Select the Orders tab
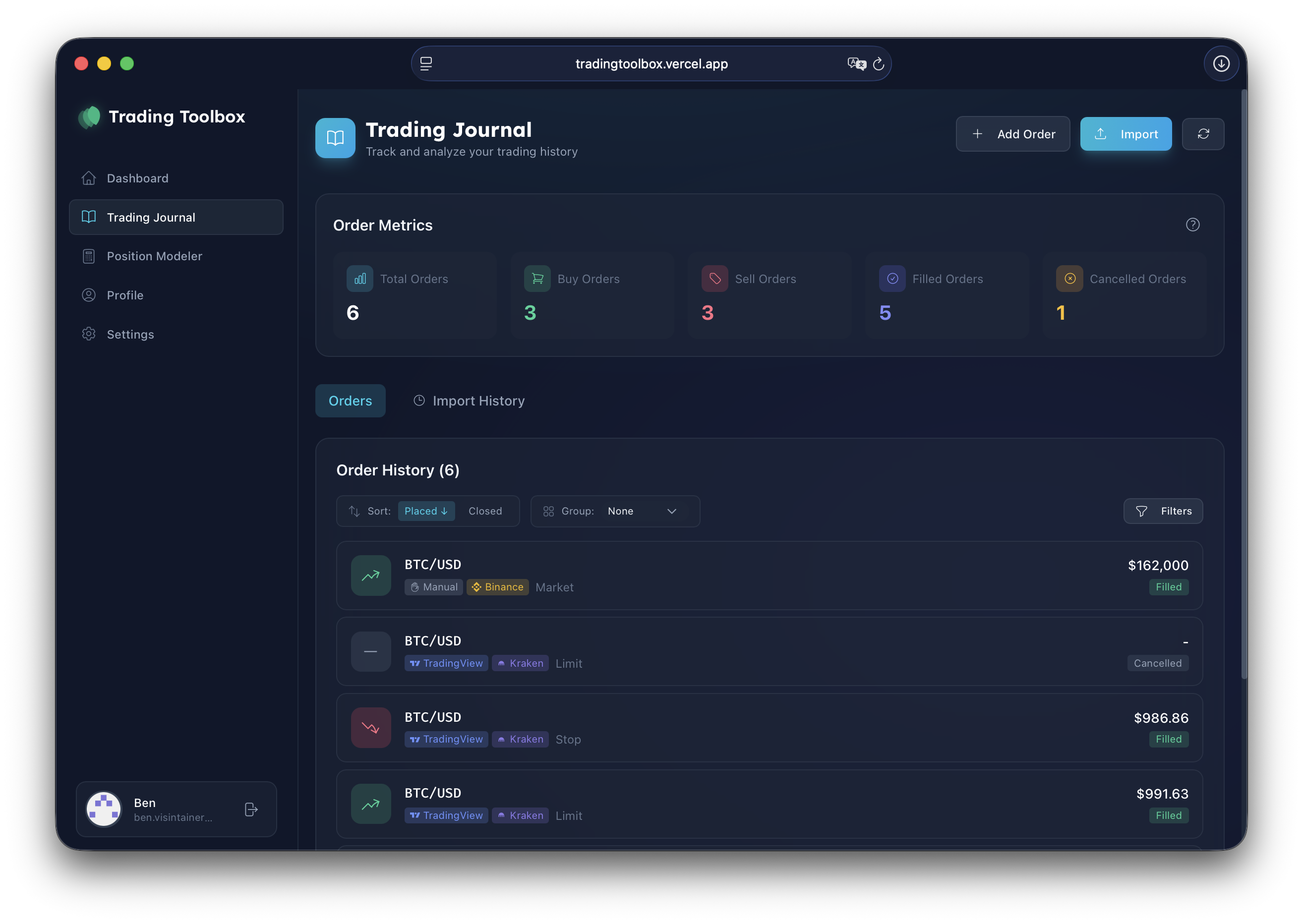The image size is (1303, 924). point(350,401)
